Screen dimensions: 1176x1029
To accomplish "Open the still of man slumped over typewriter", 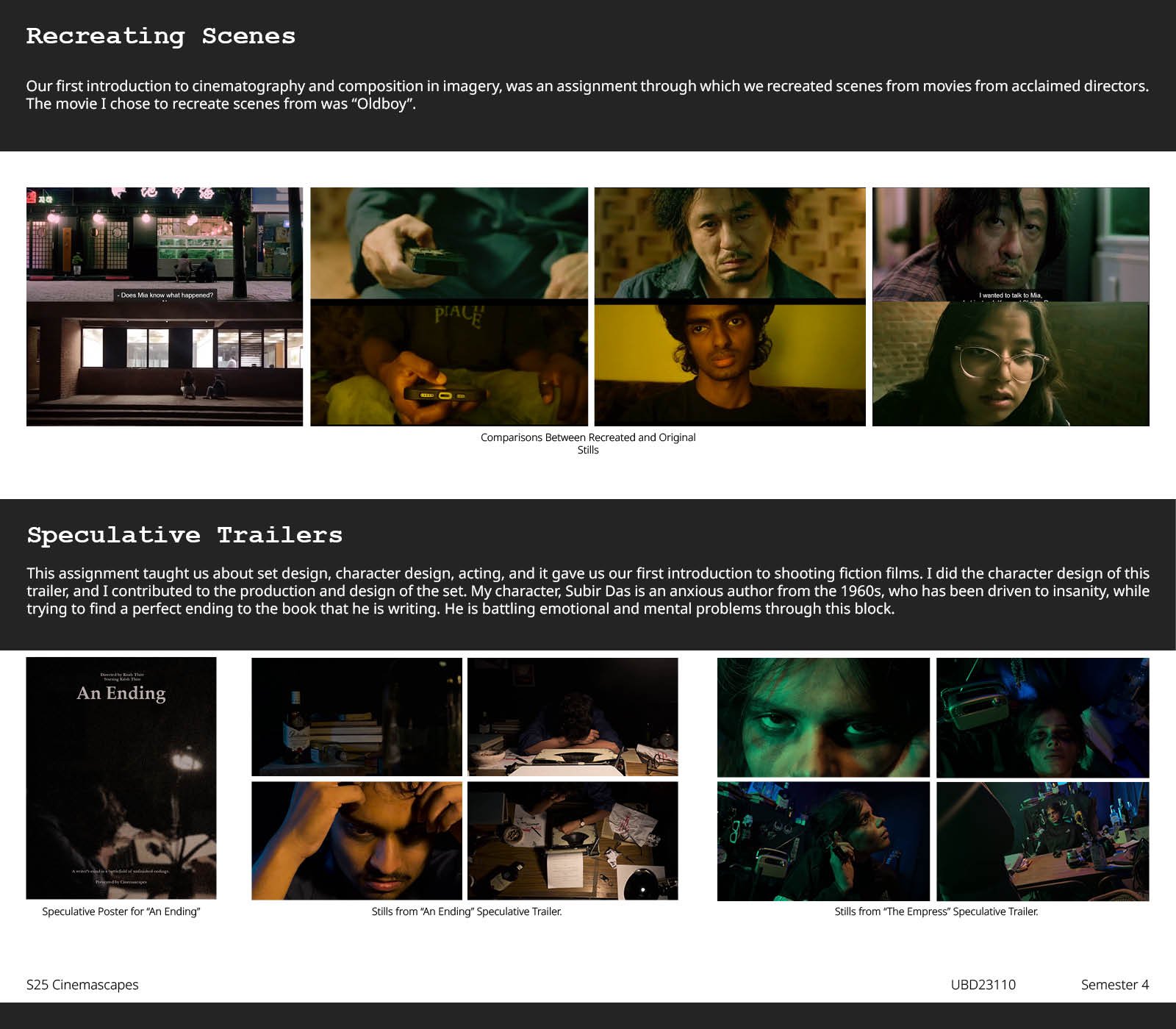I will point(573,717).
